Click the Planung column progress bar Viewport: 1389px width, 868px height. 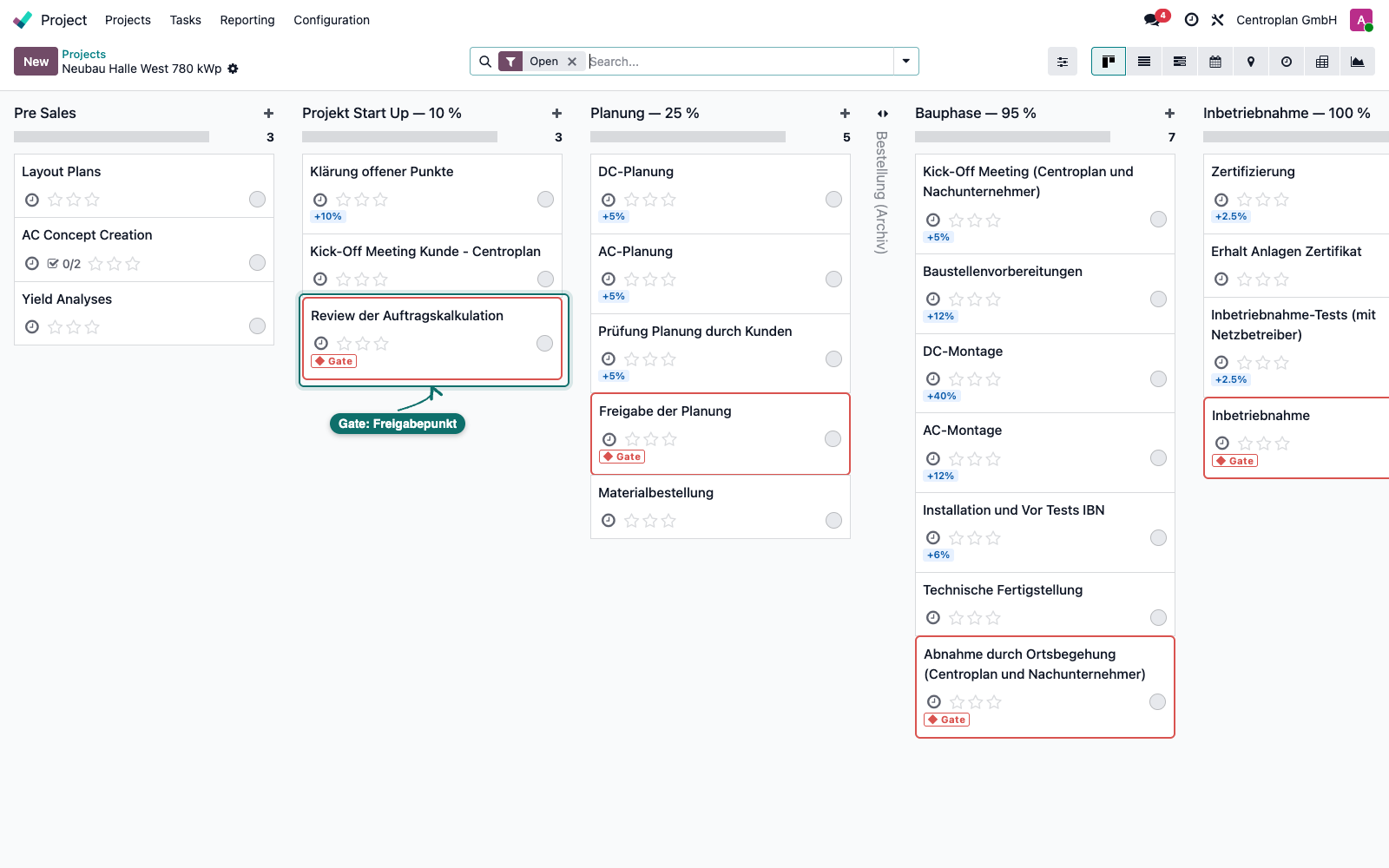coord(688,137)
